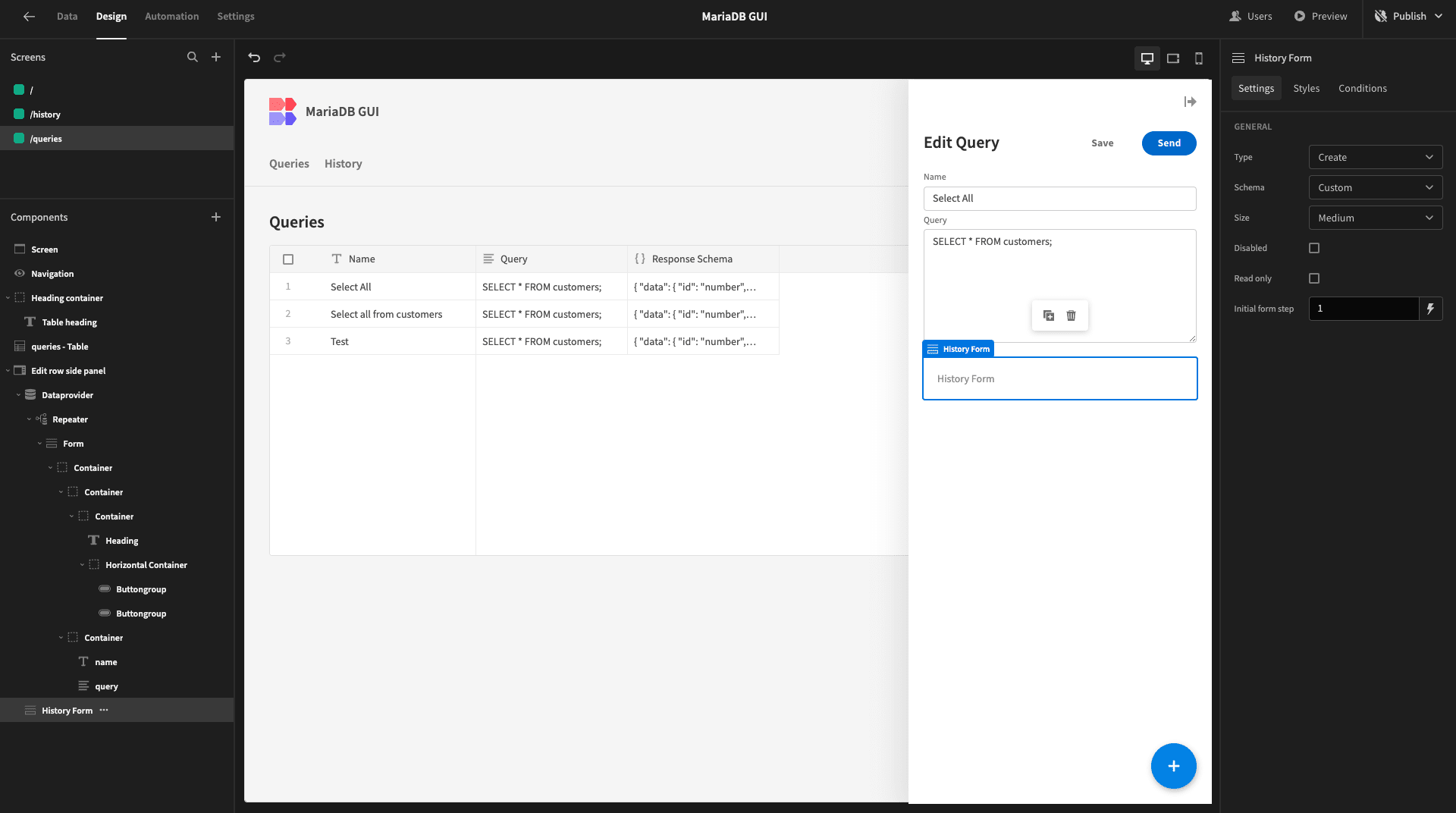
Task: Check the table header select-all checkbox
Action: click(288, 259)
